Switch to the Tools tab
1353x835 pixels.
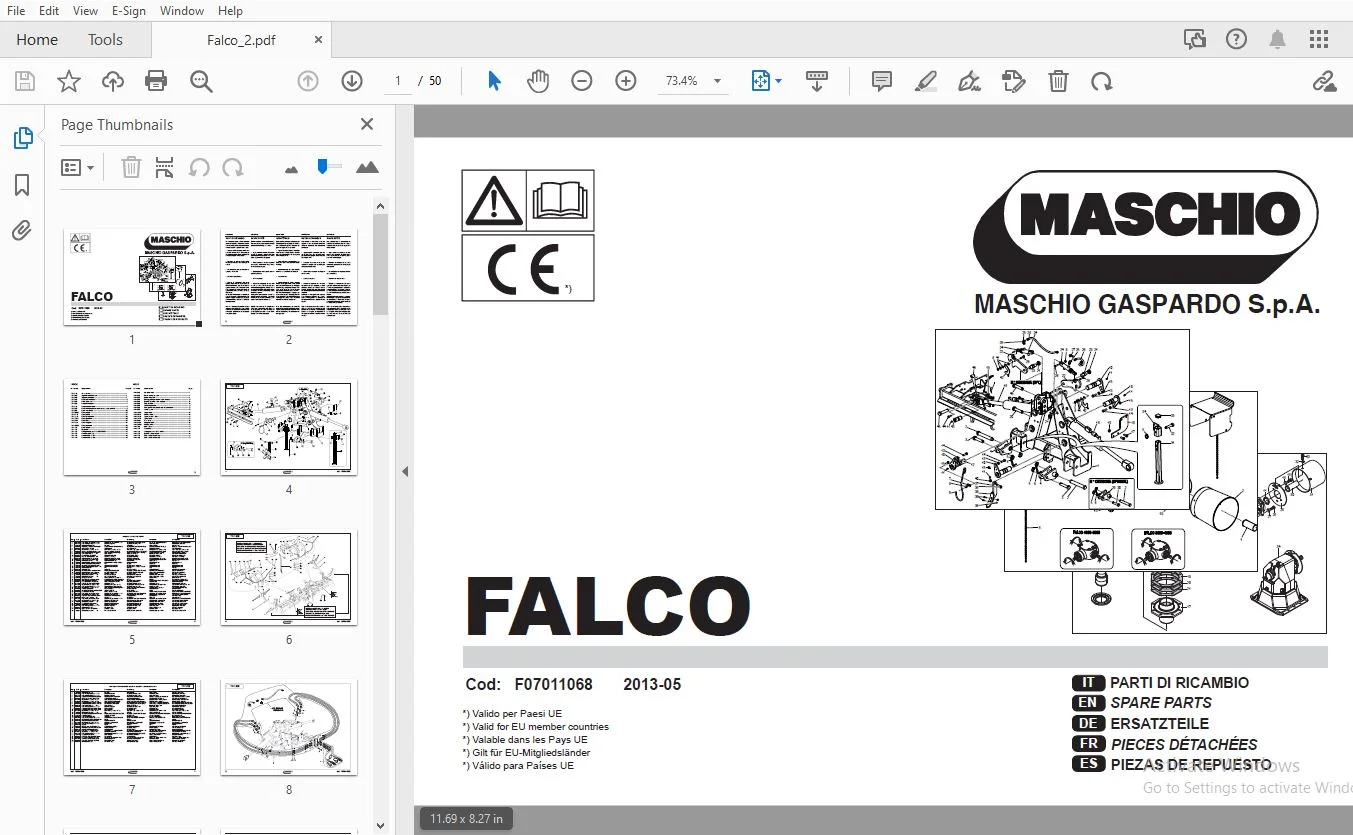(x=105, y=40)
